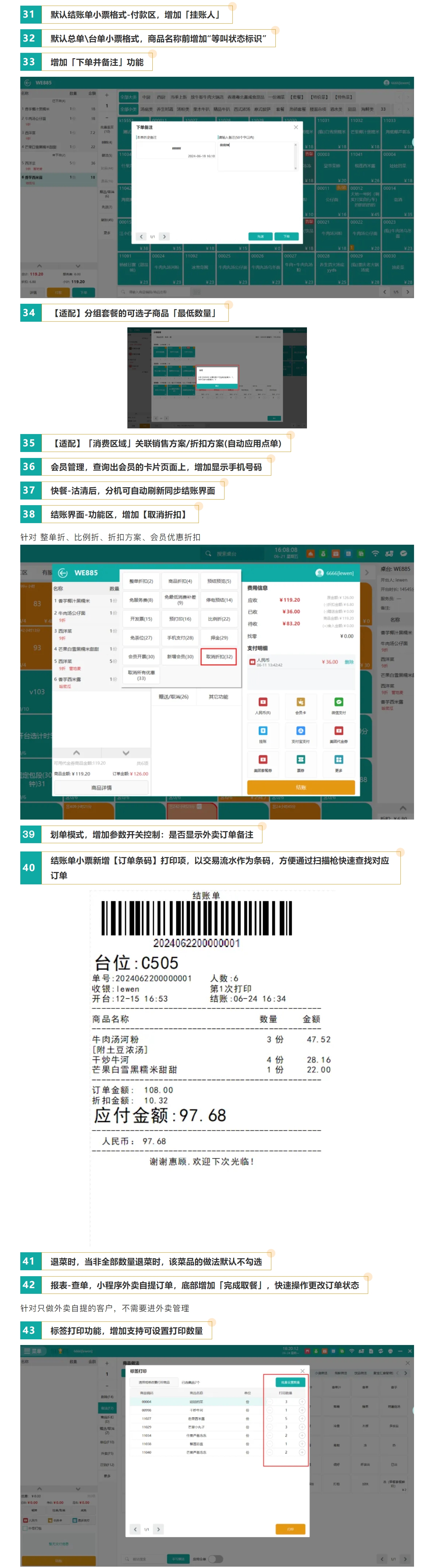This screenshot has width=426, height=1568.
Task: Decrease print quantity for item 11034
Action: tap(270, 1435)
